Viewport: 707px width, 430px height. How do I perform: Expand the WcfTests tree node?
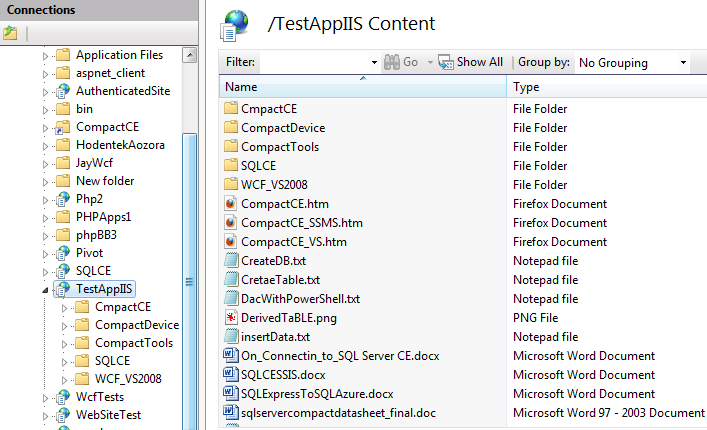click(x=45, y=398)
